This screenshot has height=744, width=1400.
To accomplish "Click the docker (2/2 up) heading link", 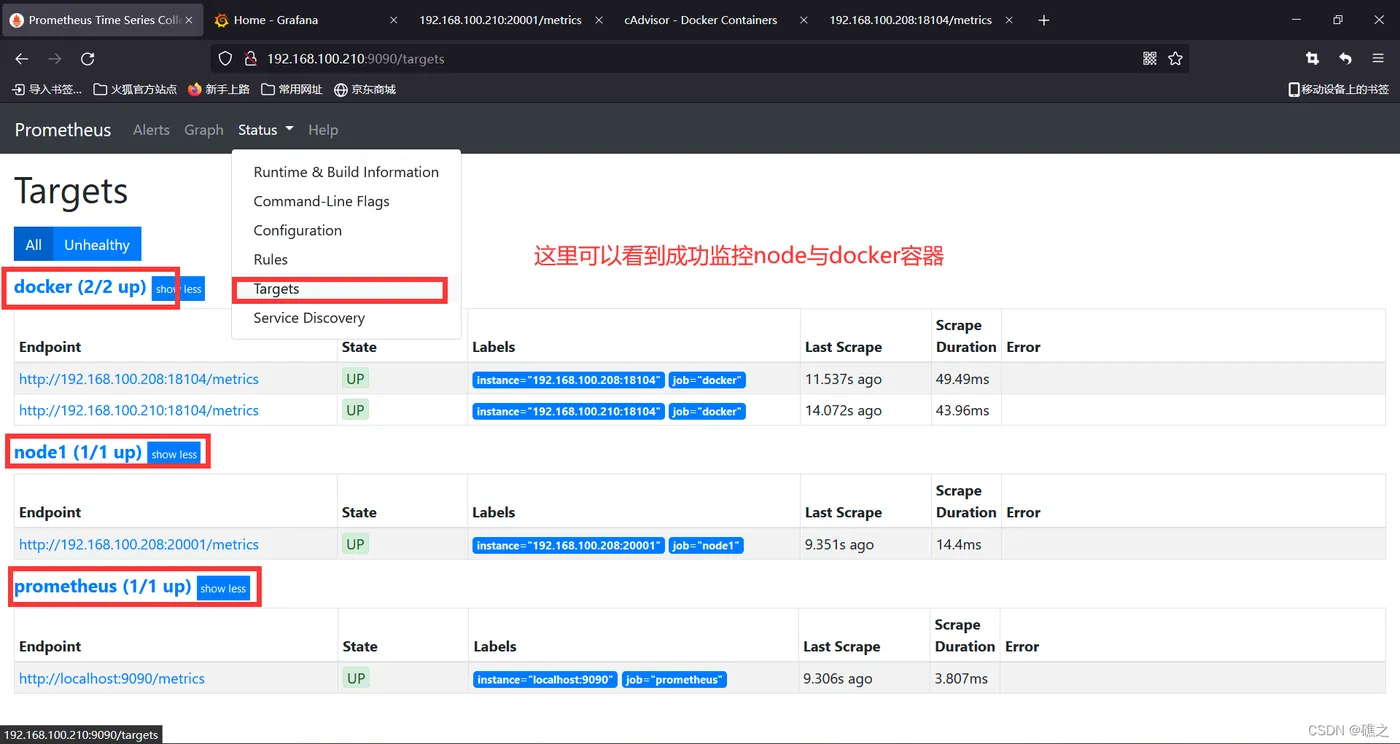I will 80,287.
